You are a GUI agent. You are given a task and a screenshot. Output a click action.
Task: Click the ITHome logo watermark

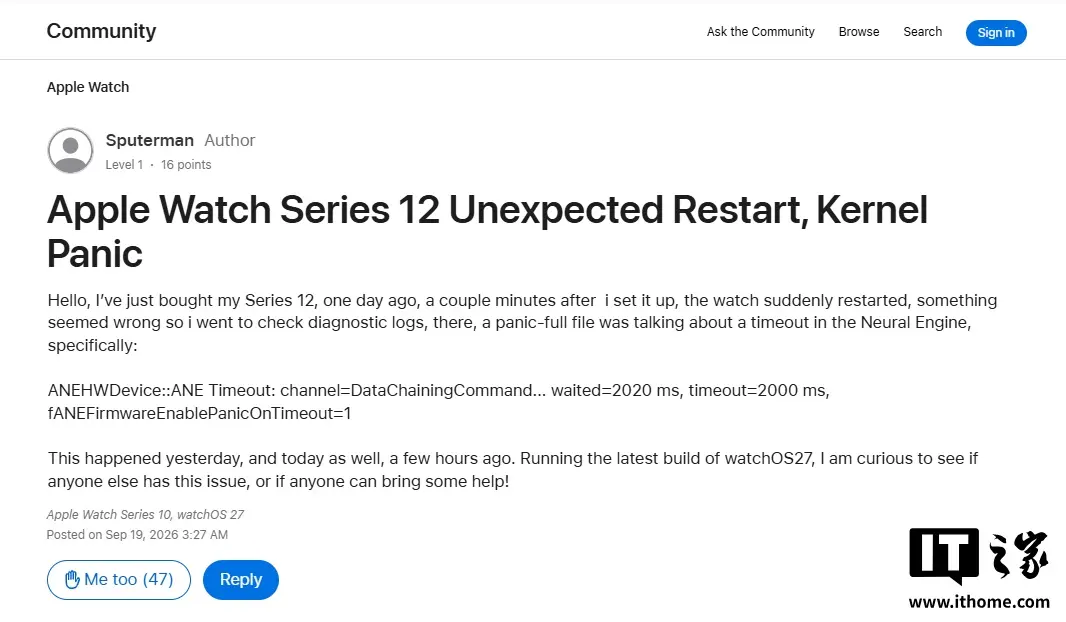[x=979, y=555]
